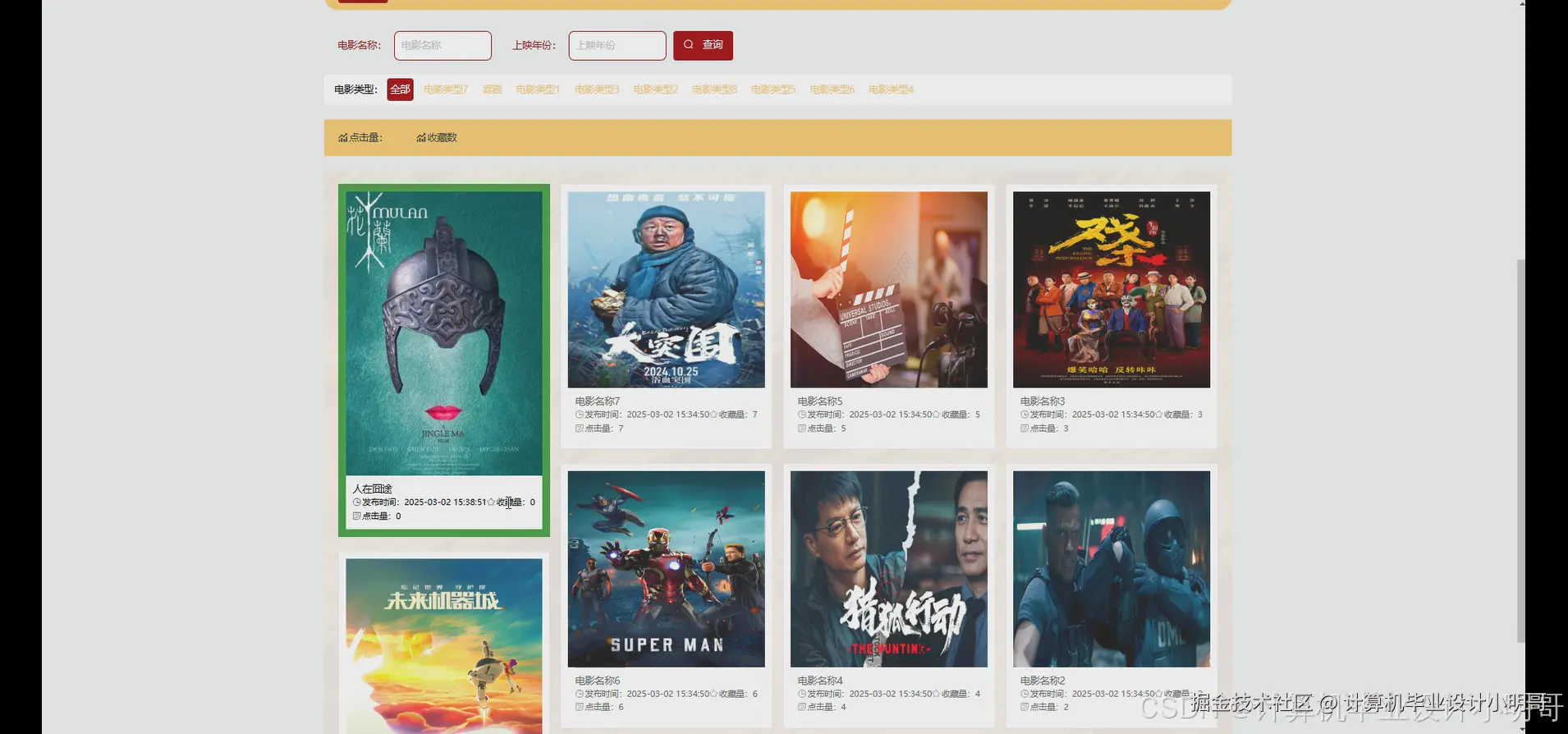1568x734 pixels.
Task: Open the SUPER MAN poster of 电影名称6
Action: point(666,569)
